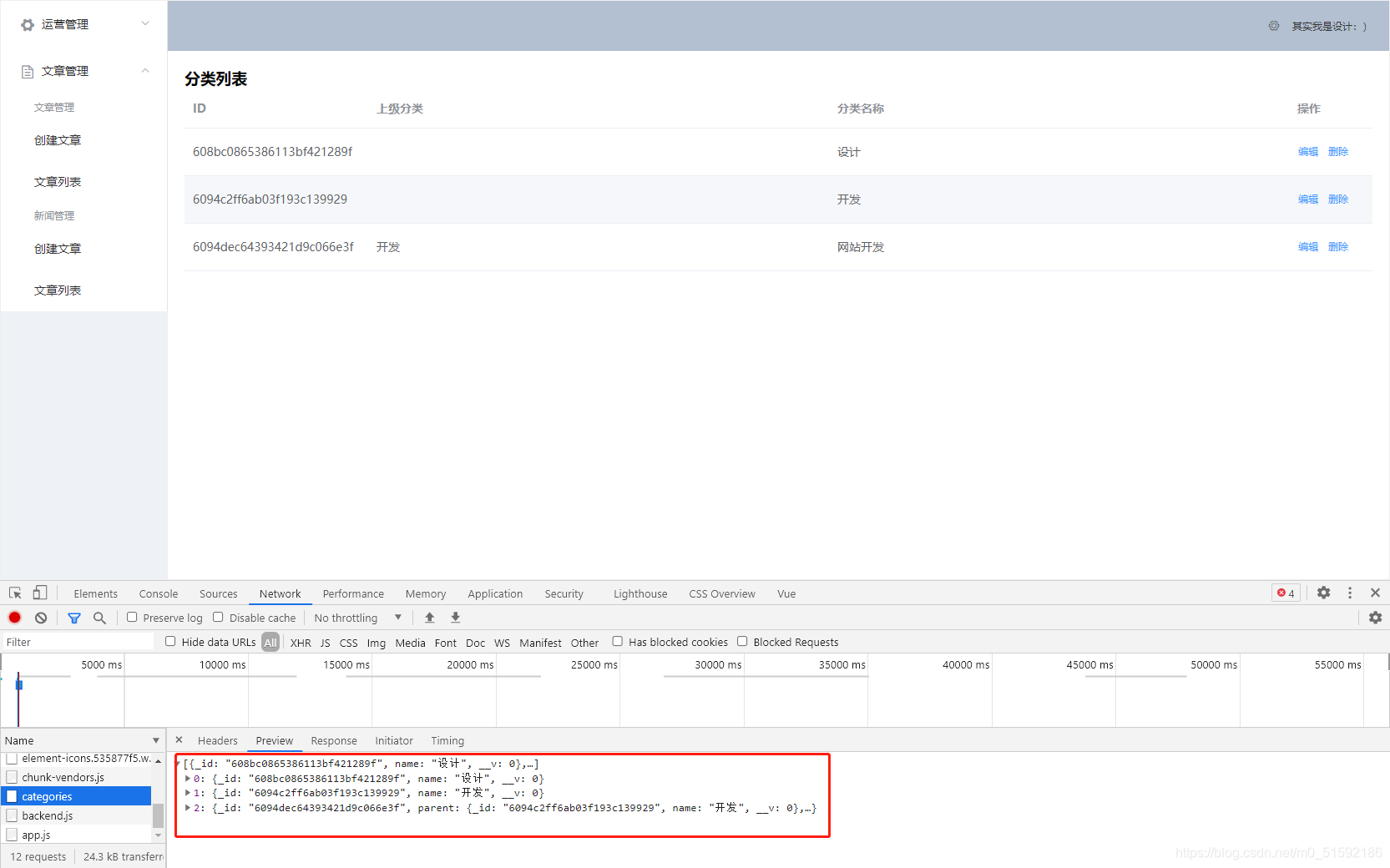Click the export HAR download icon

(456, 618)
